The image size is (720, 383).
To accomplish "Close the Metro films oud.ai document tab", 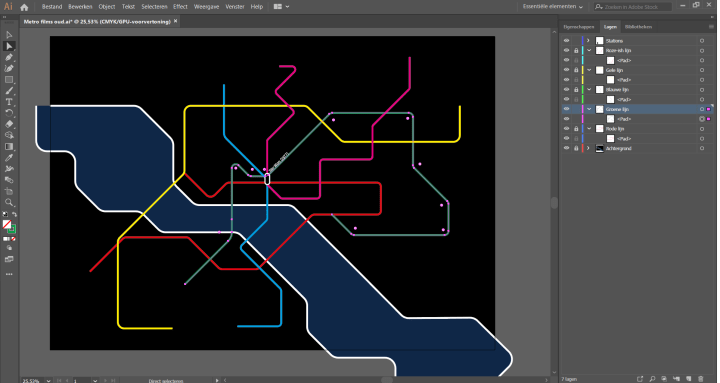I will point(175,21).
